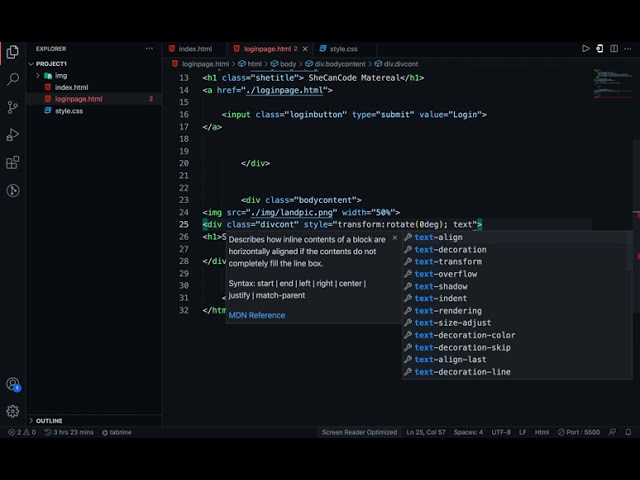Image resolution: width=640 pixels, height=480 pixels.
Task: Open the MDN Reference link
Action: point(257,315)
